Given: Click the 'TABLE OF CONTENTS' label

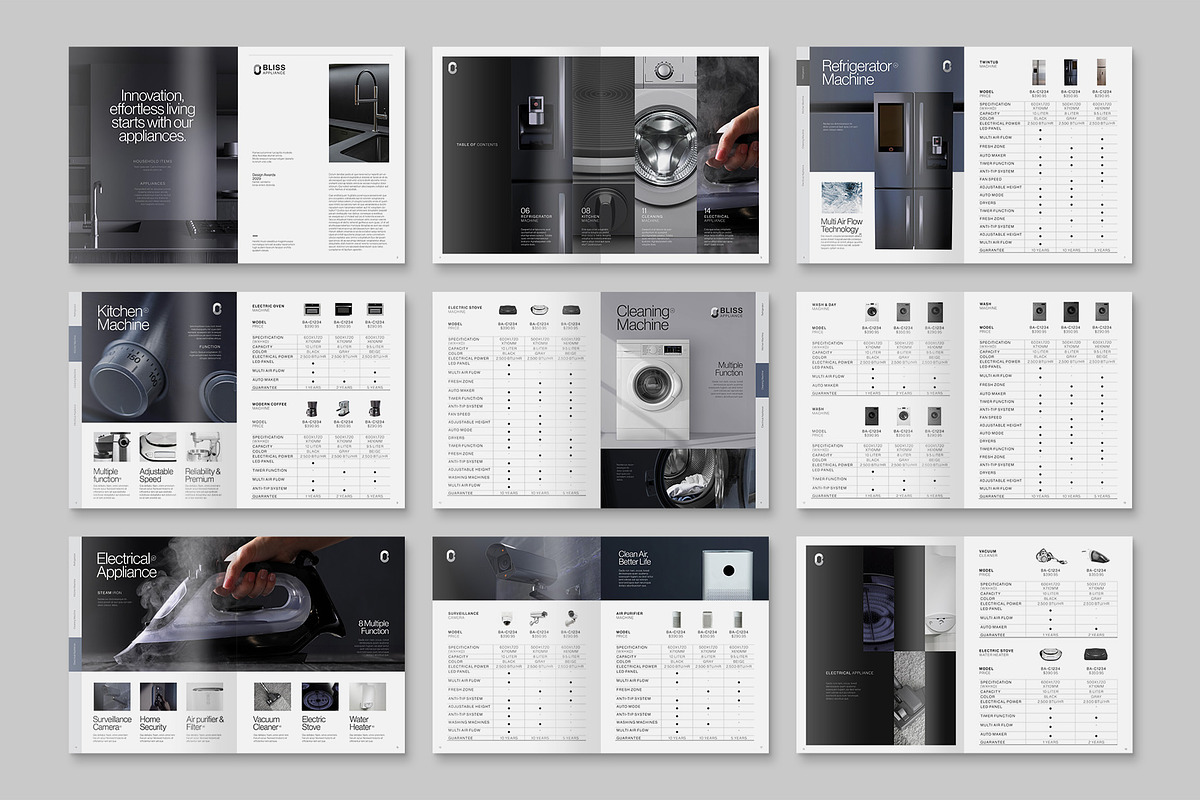Looking at the screenshot, I should [x=477, y=145].
